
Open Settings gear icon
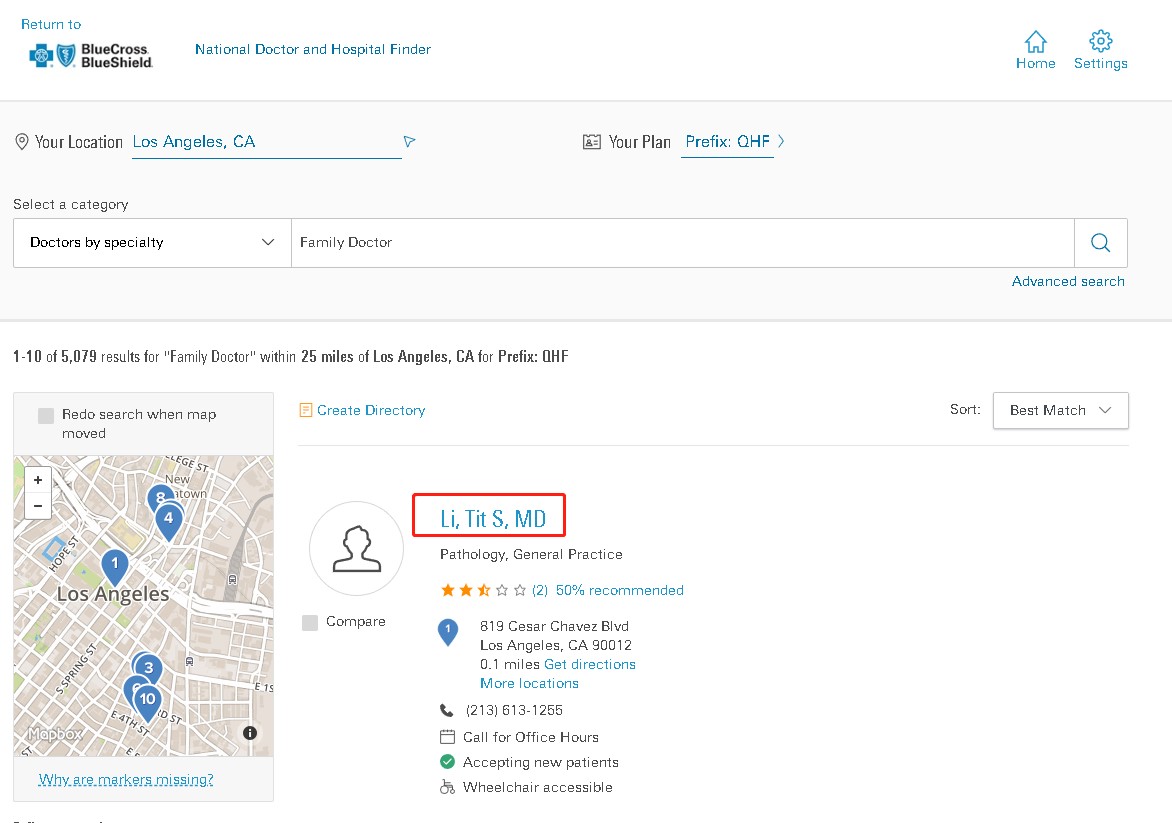1100,42
